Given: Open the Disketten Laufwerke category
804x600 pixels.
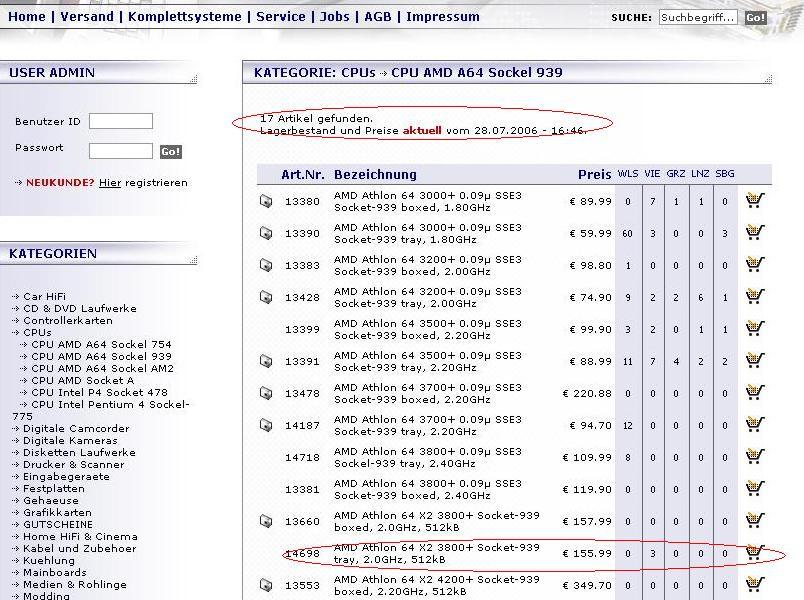Looking at the screenshot, I should (x=79, y=452).
